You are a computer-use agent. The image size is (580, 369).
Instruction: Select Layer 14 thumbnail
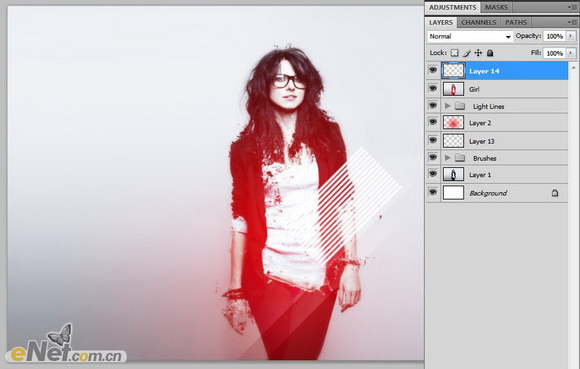click(x=453, y=71)
